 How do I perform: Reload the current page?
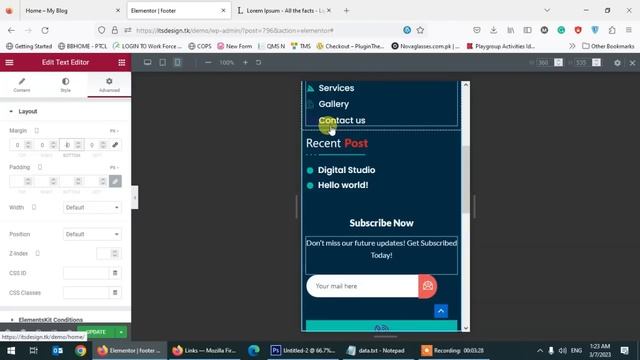45,30
